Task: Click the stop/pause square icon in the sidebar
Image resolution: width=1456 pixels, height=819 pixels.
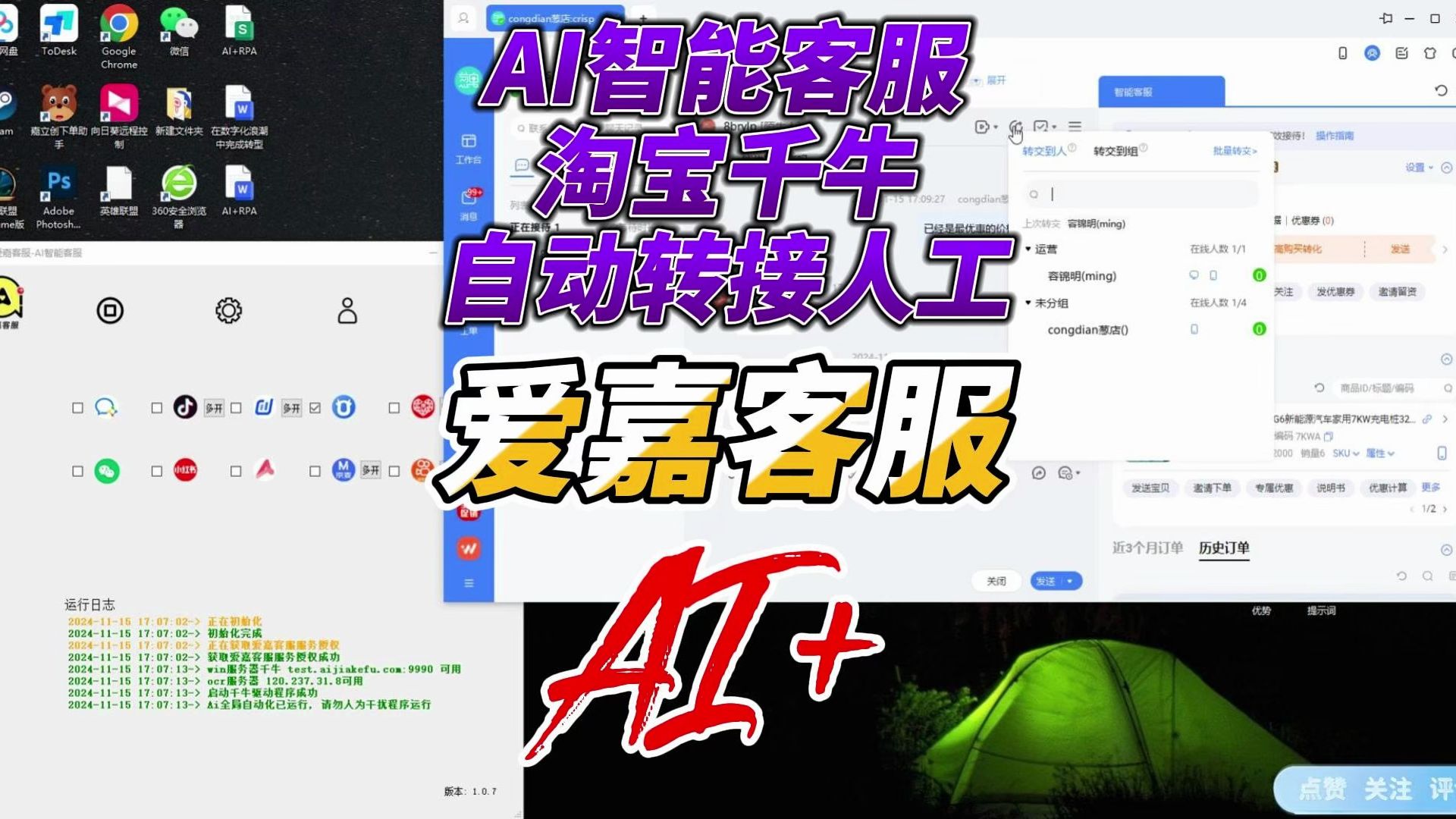Action: 109,311
